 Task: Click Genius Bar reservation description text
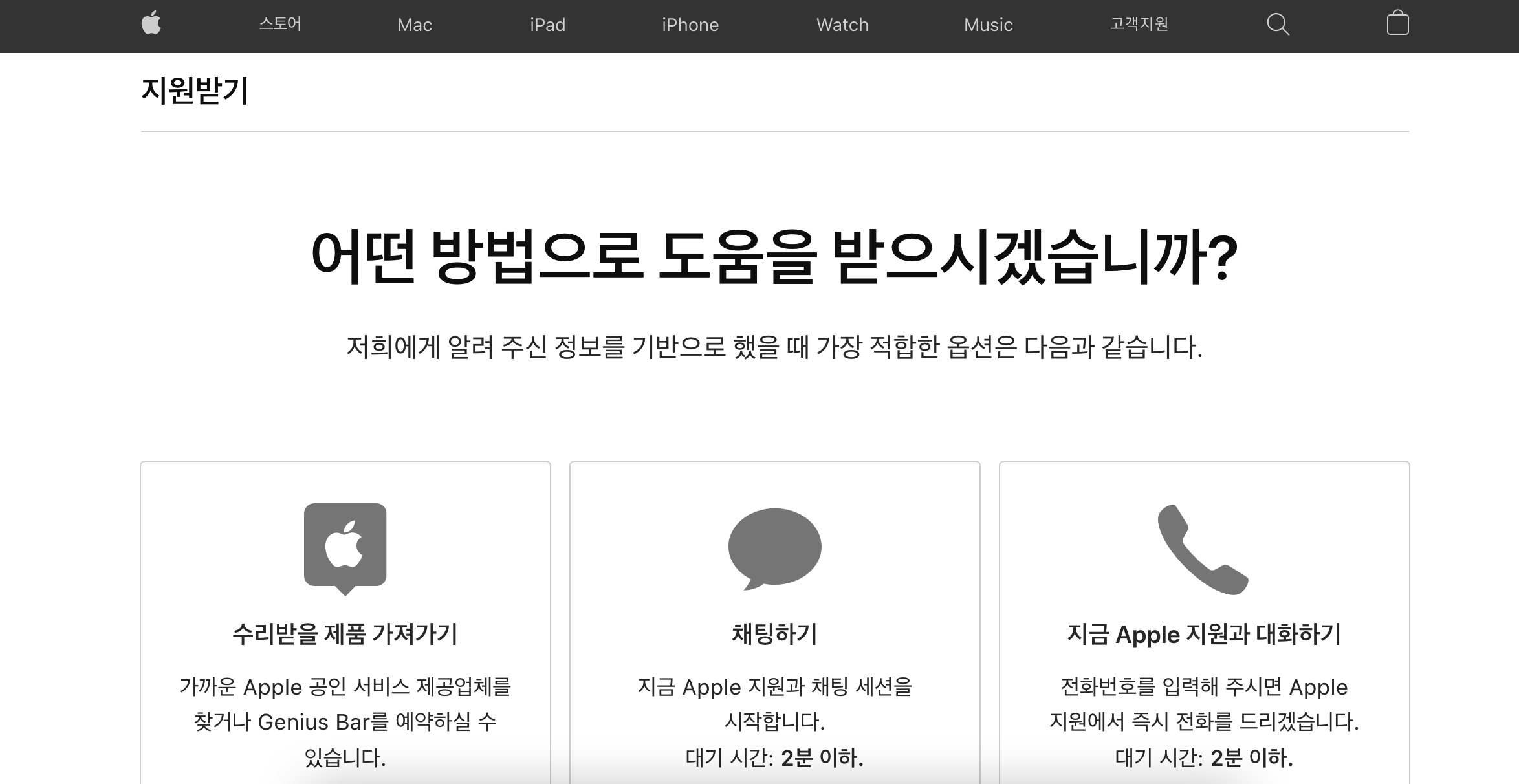[345, 721]
